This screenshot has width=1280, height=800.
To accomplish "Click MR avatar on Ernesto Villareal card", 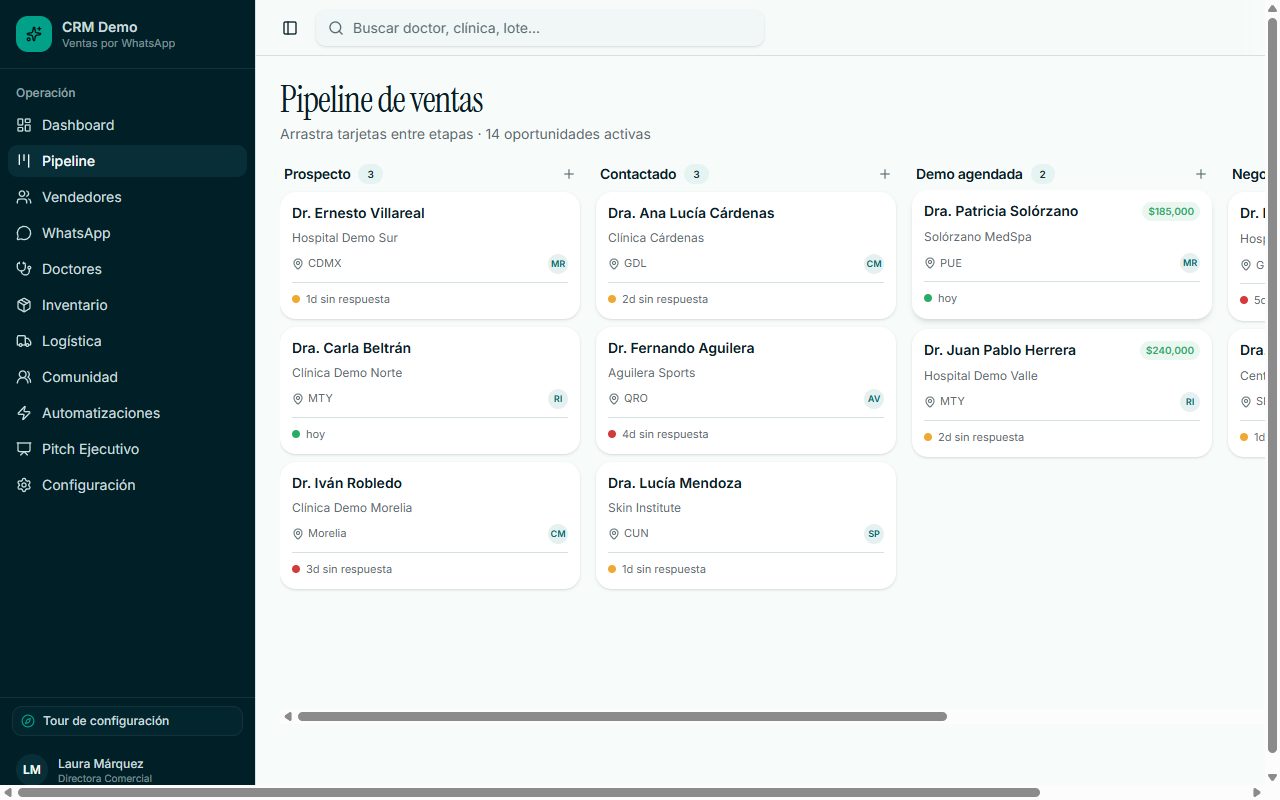I will [558, 264].
